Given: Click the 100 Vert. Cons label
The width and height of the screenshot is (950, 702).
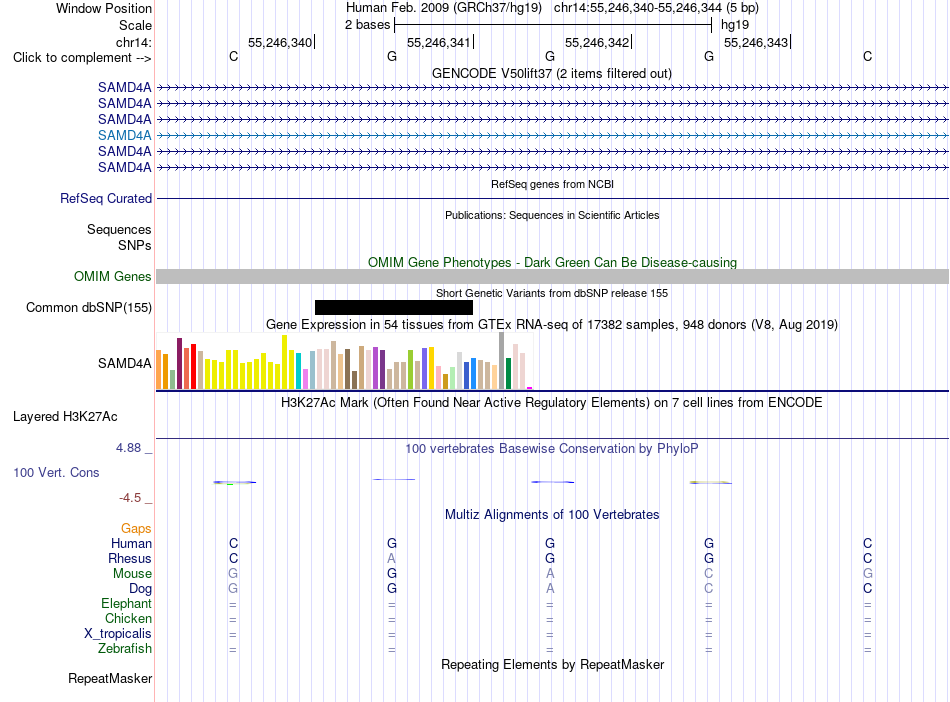Looking at the screenshot, I should pos(56,472).
